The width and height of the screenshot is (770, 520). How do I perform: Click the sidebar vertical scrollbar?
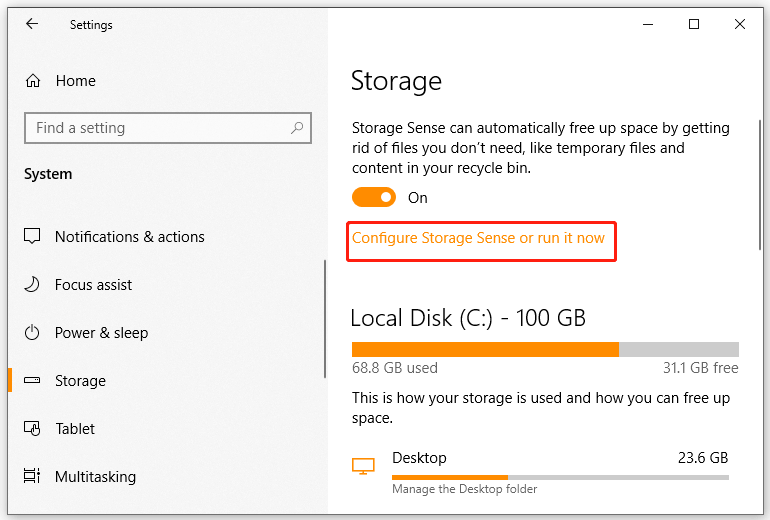click(x=325, y=319)
